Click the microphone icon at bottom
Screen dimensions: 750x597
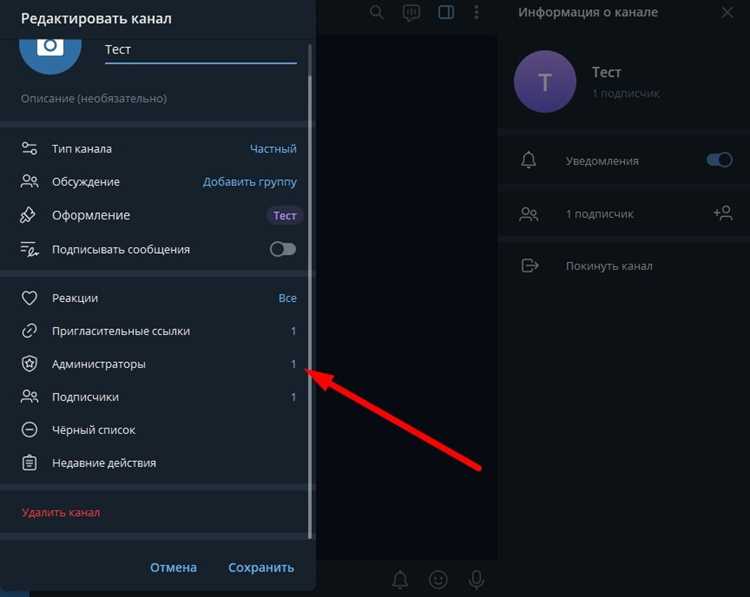click(476, 580)
